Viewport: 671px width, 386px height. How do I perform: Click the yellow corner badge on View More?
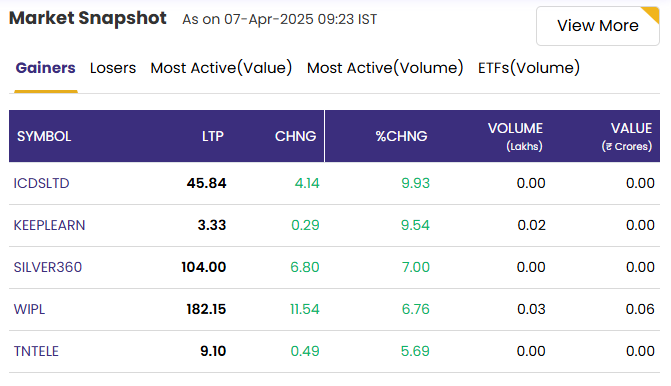(x=652, y=14)
